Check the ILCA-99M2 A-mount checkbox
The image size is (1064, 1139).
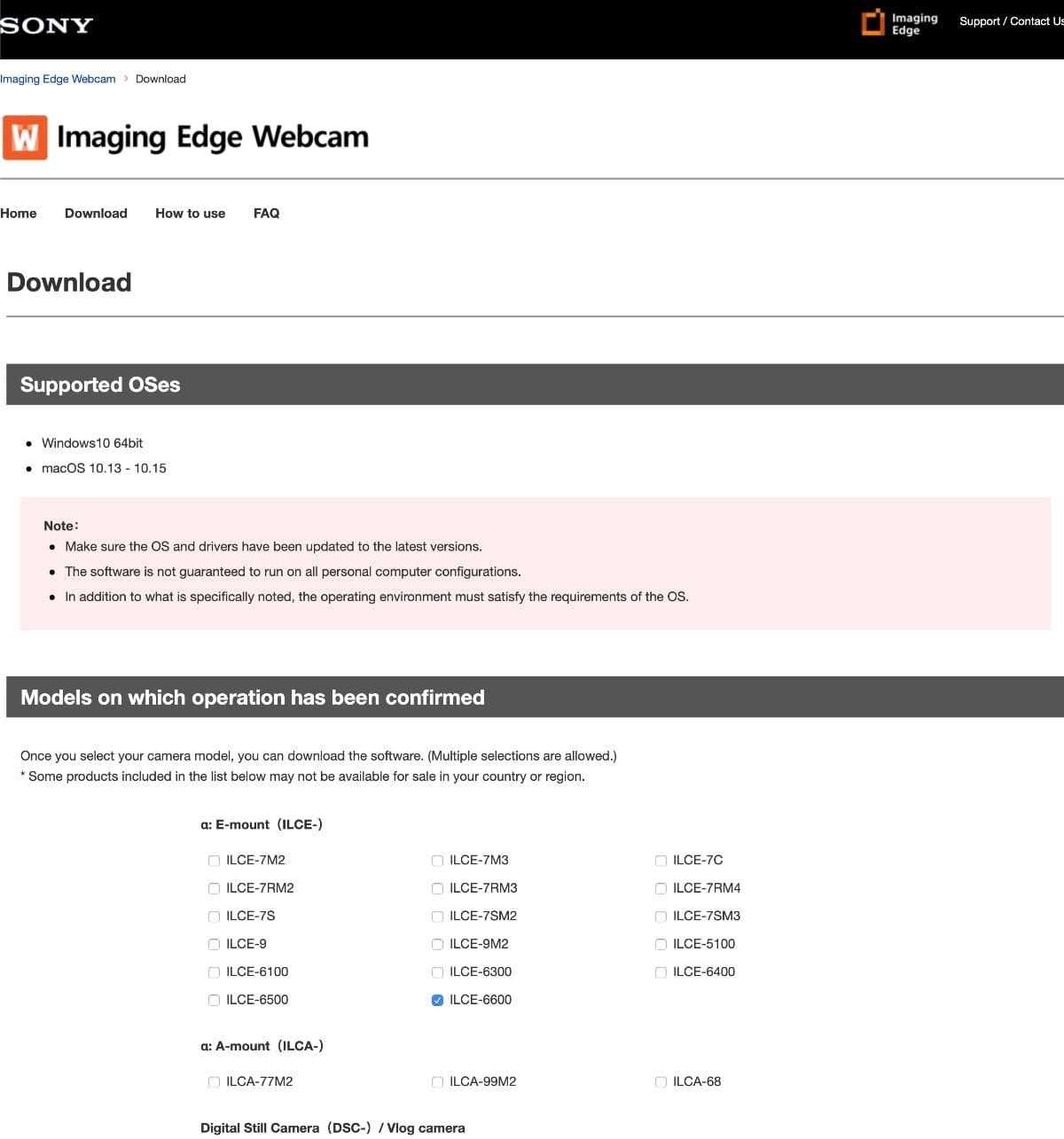pos(437,1082)
